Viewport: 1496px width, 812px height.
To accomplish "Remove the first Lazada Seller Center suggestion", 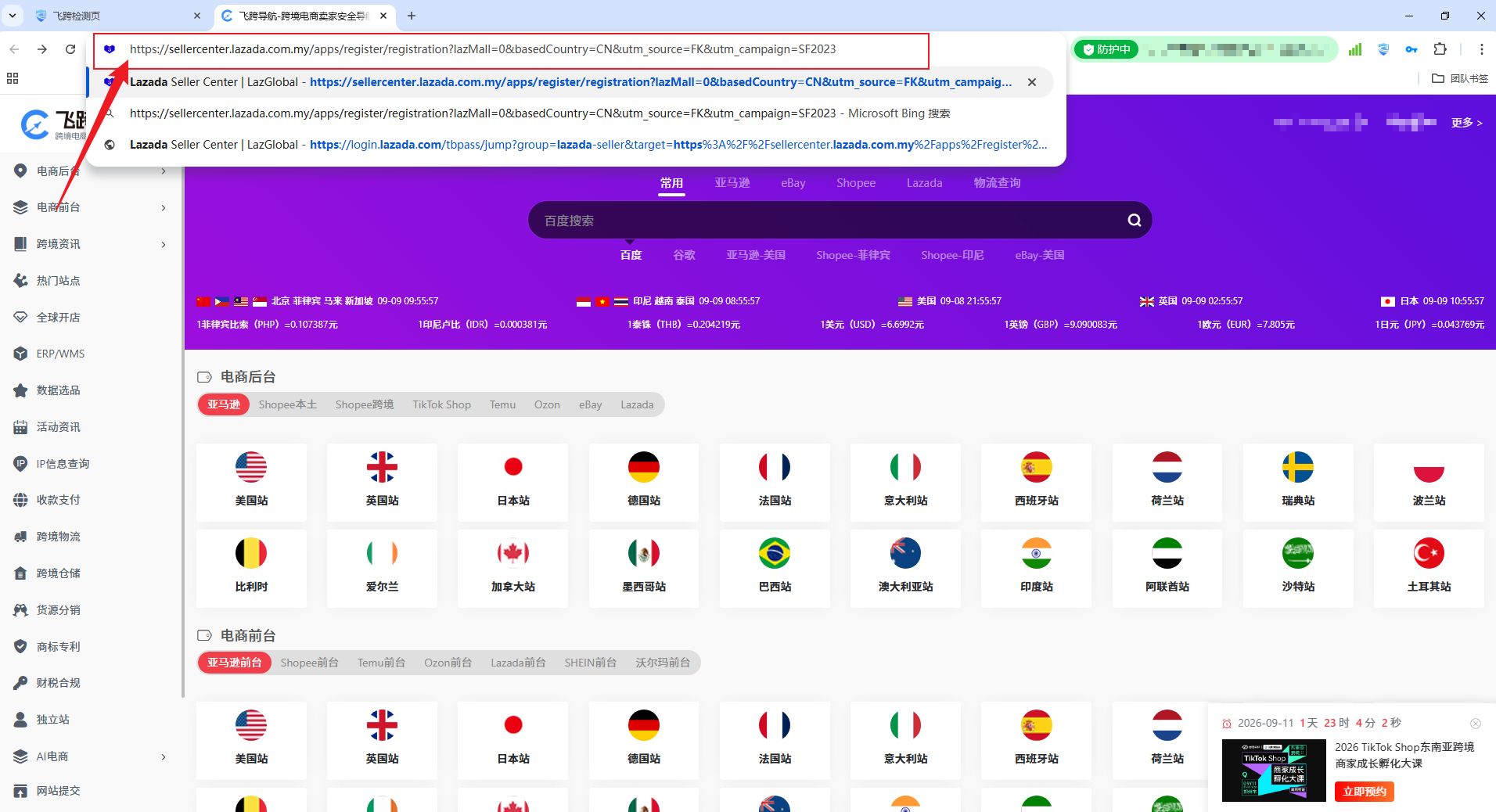I will pyautogui.click(x=1032, y=82).
